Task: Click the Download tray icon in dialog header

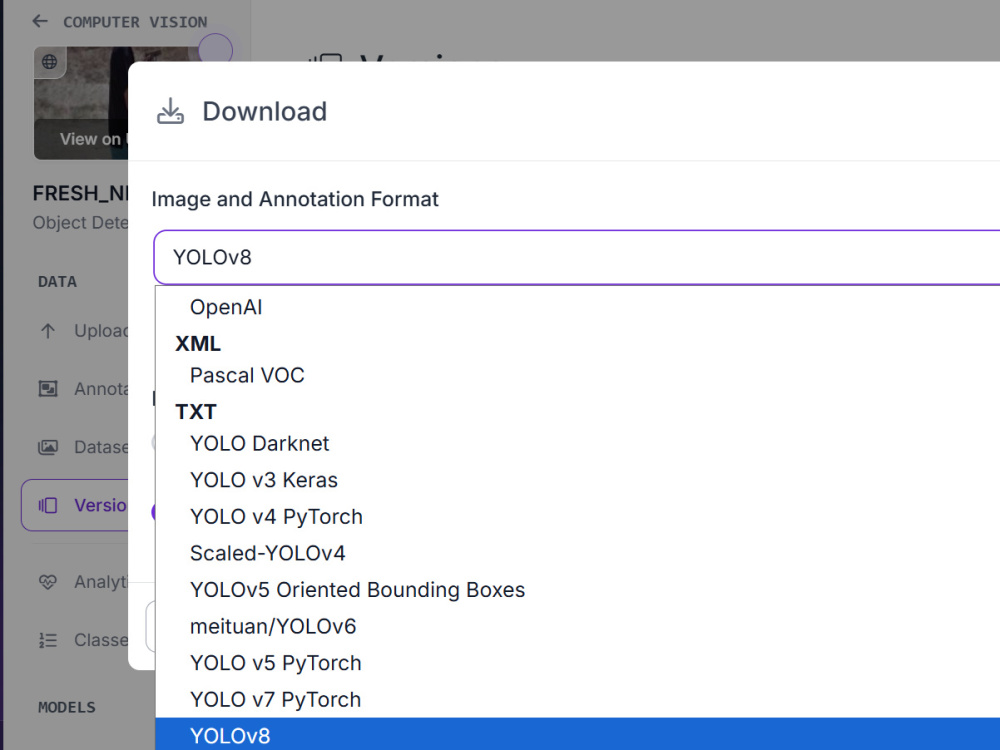Action: [x=170, y=111]
